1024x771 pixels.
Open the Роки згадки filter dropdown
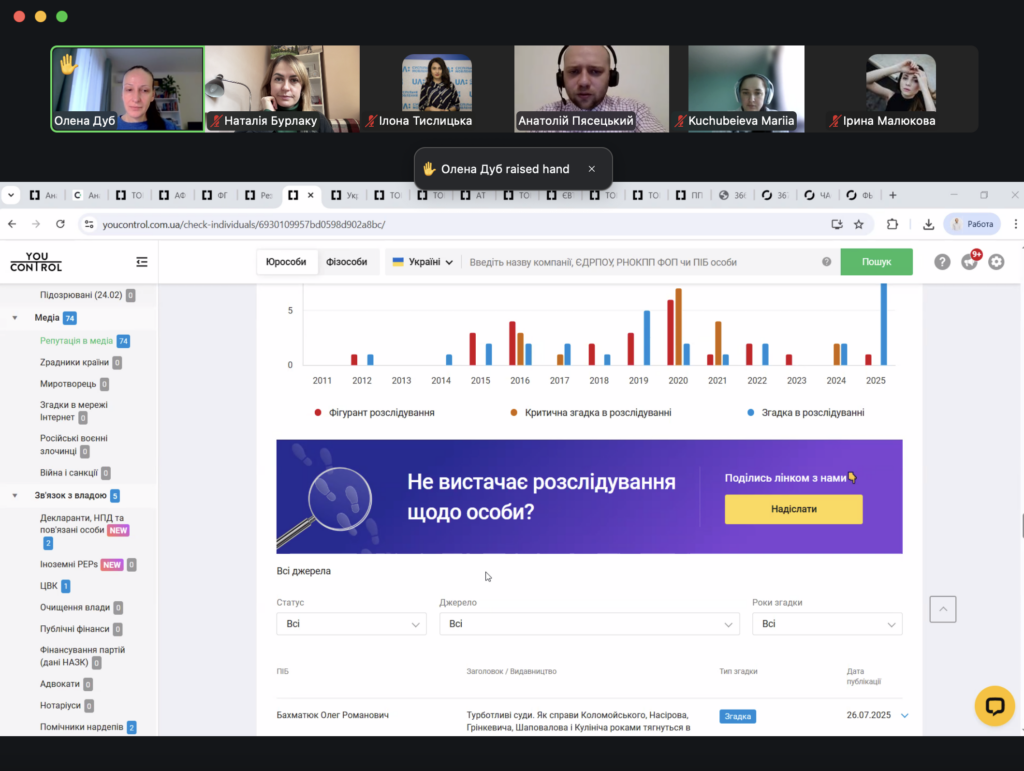tap(826, 624)
